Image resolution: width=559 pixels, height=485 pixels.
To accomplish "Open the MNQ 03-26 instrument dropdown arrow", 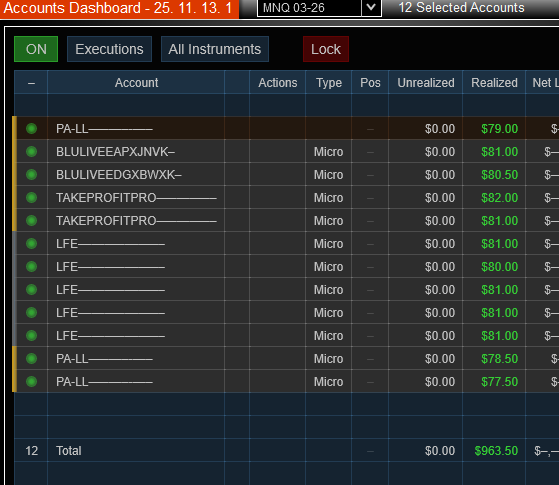I will (x=371, y=7).
